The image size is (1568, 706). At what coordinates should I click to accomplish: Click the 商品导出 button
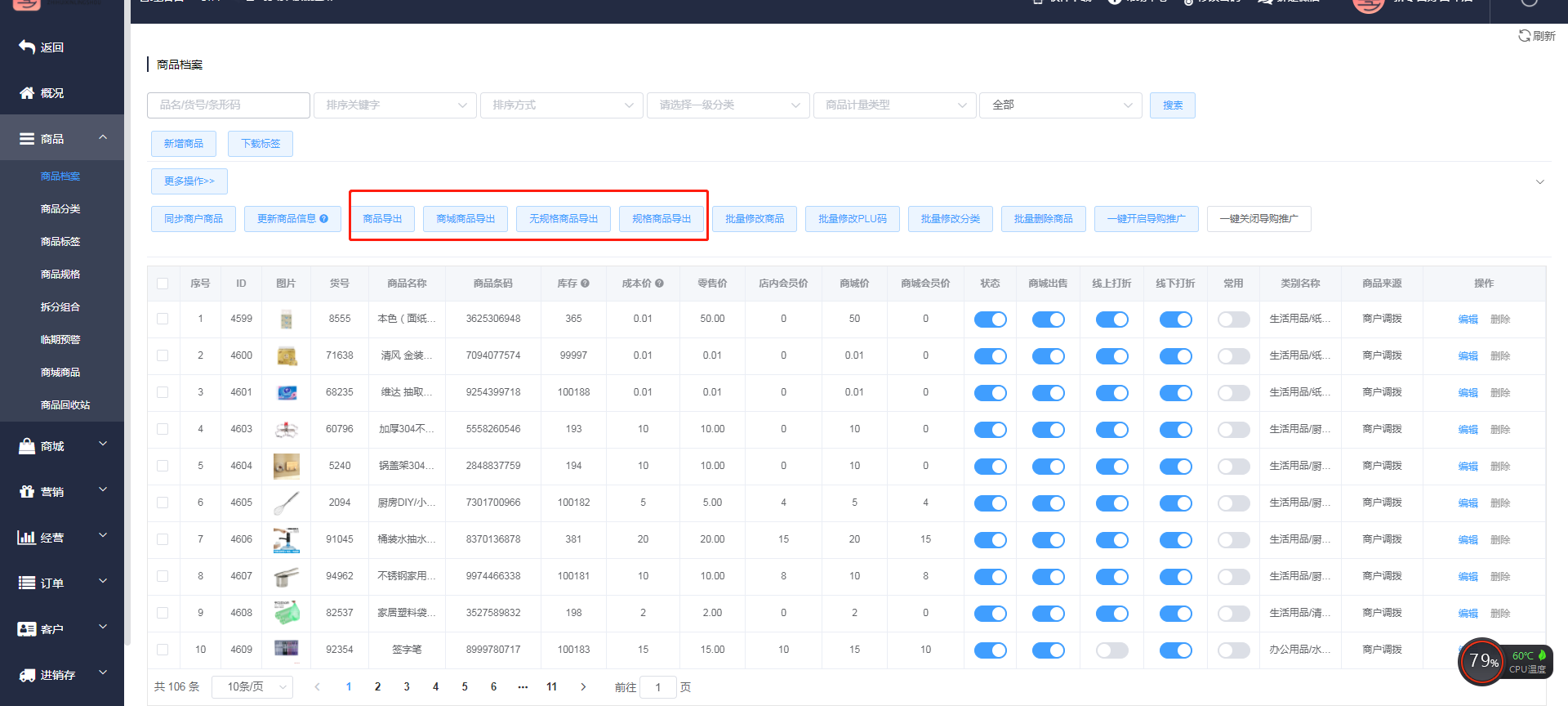383,219
